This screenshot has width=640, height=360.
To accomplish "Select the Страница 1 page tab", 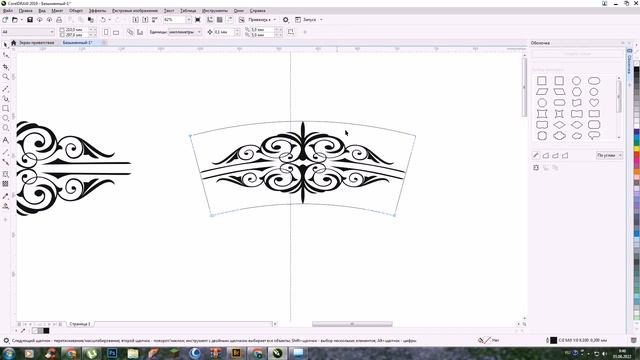I will (80, 324).
